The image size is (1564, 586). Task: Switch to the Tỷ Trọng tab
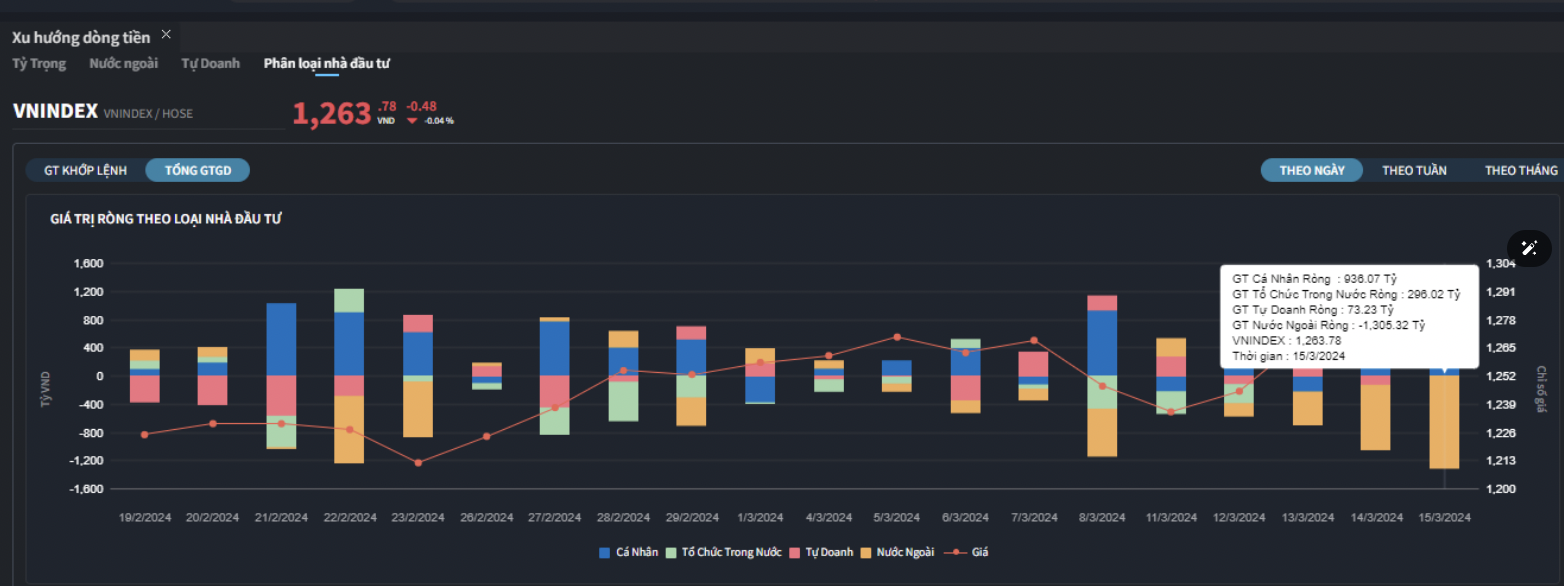pos(39,63)
